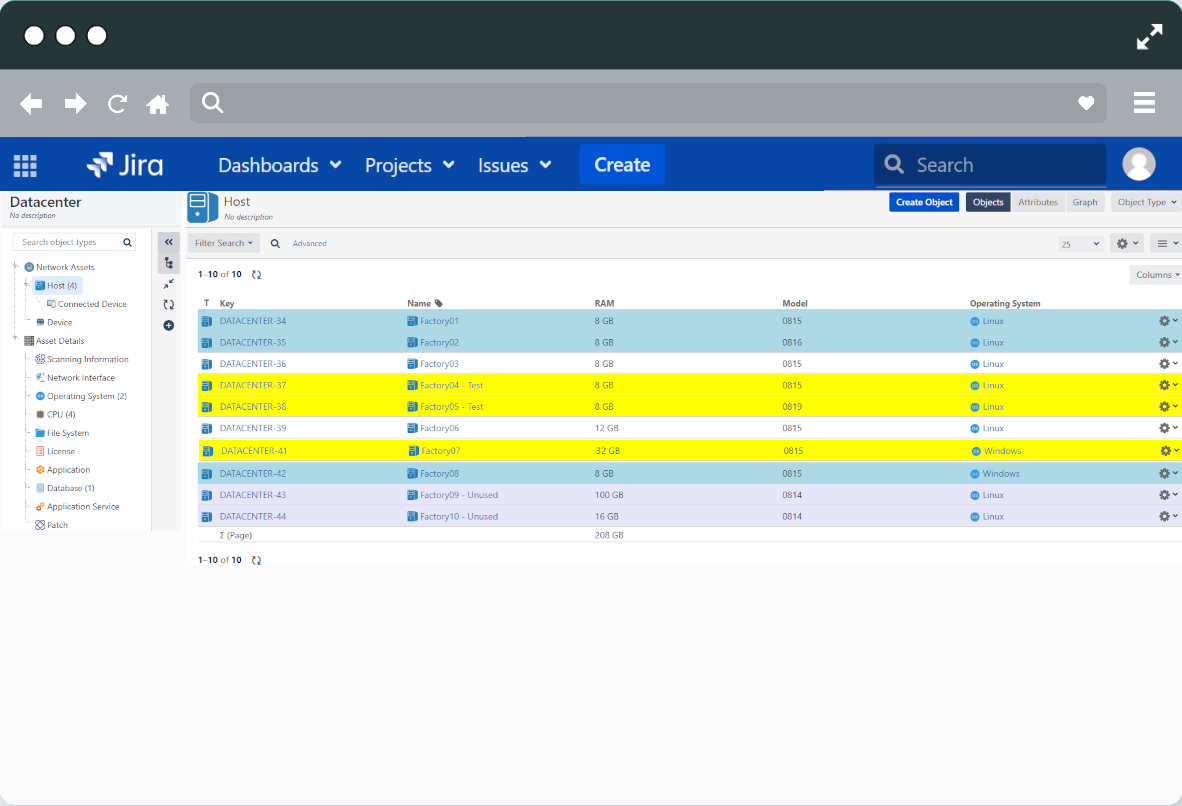Click the 100 GB RAM cell
1182x806 pixels.
[610, 495]
